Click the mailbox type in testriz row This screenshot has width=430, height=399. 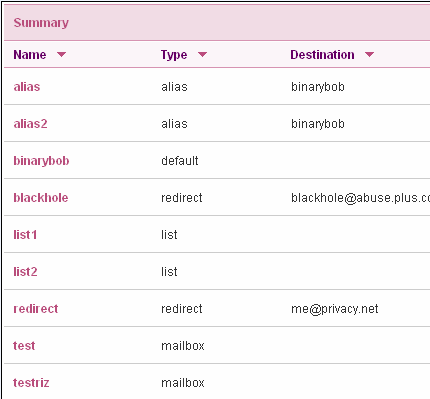click(x=183, y=383)
